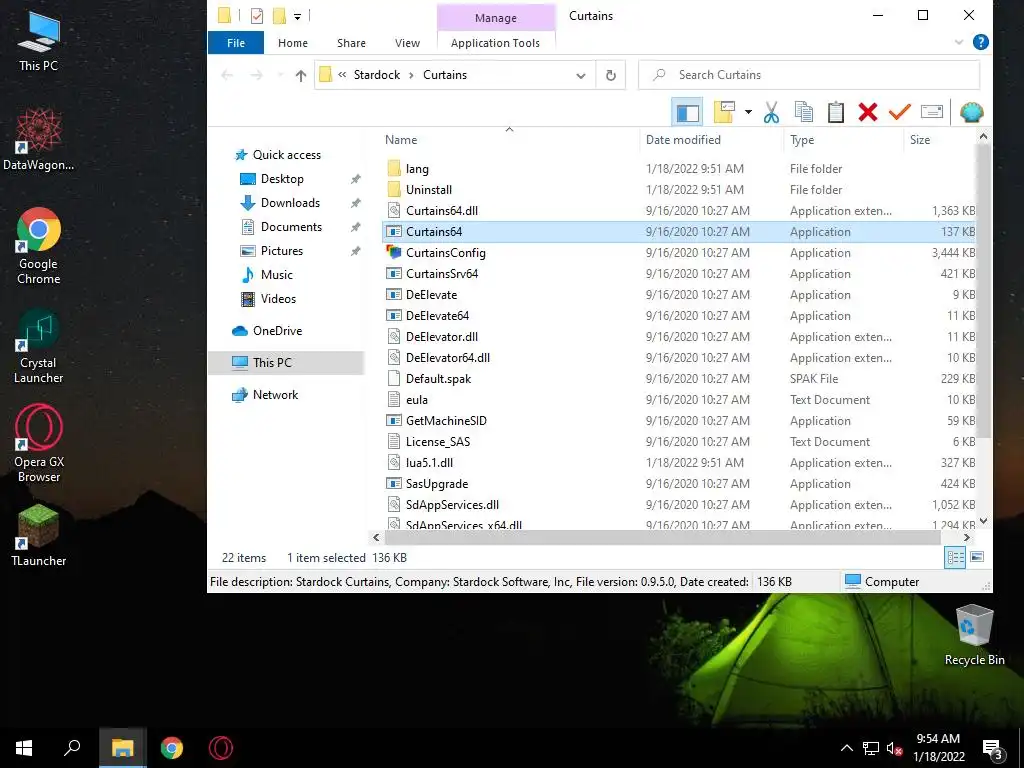Viewport: 1024px width, 768px height.
Task: Go up one folder level
Action: click(300, 75)
